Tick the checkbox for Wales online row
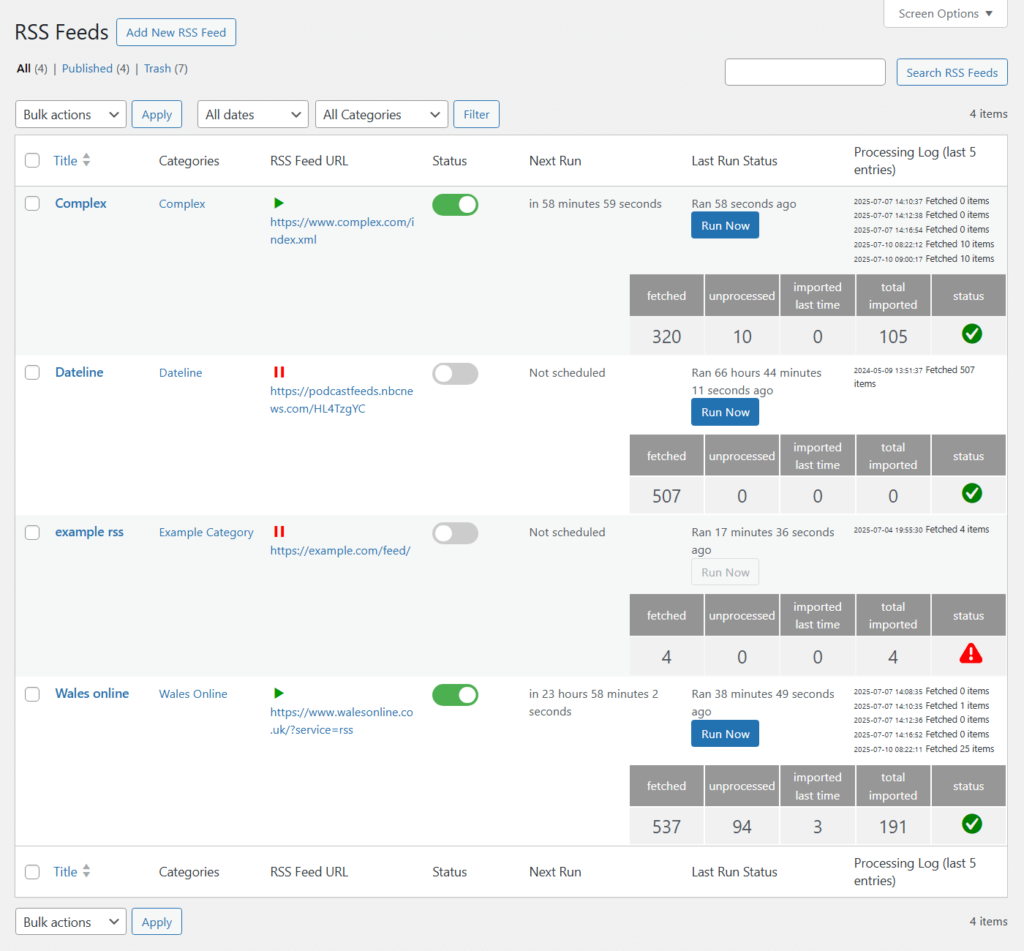This screenshot has height=951, width=1024. coord(33,694)
